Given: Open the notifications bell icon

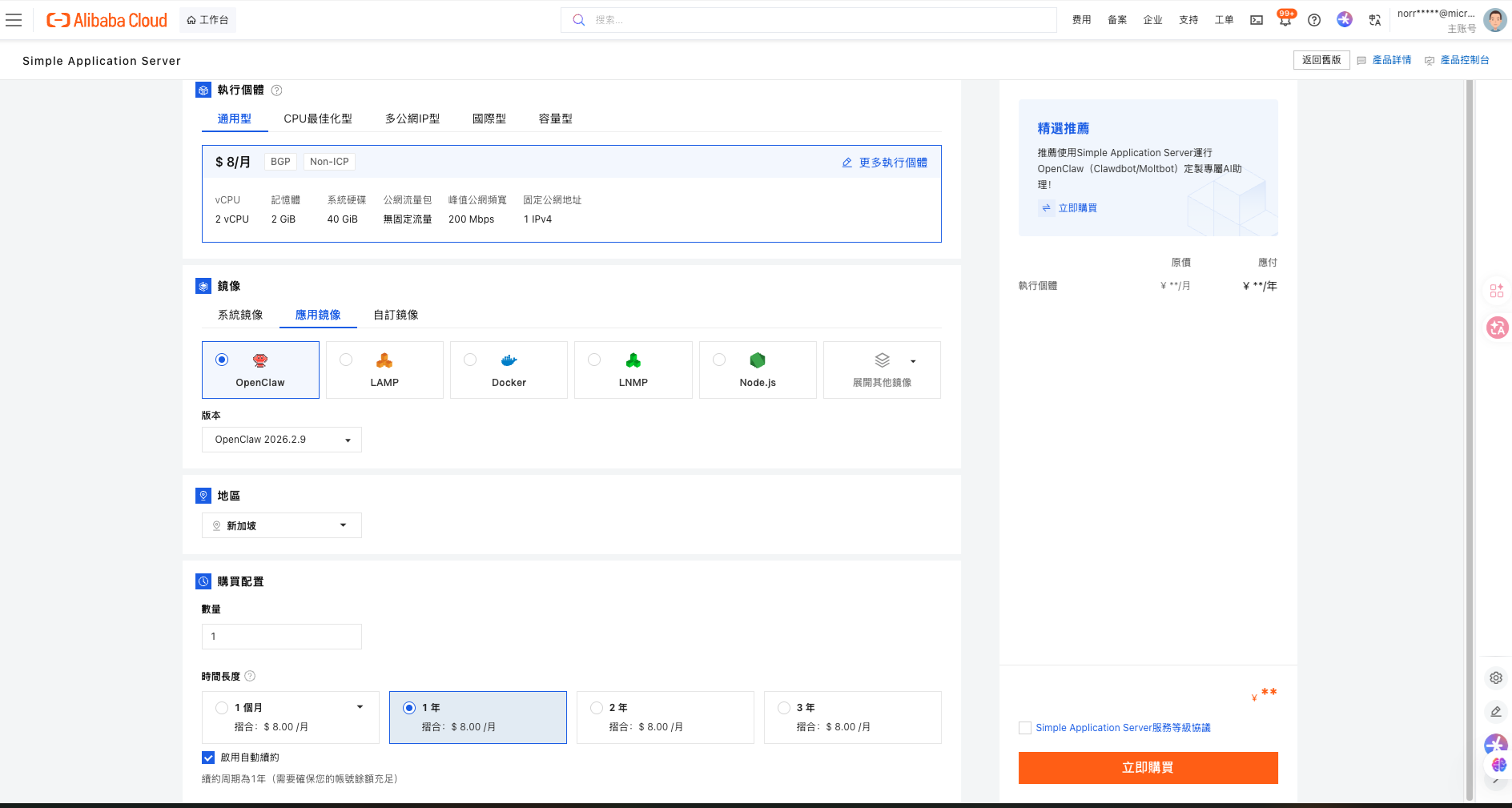Looking at the screenshot, I should (x=1285, y=21).
